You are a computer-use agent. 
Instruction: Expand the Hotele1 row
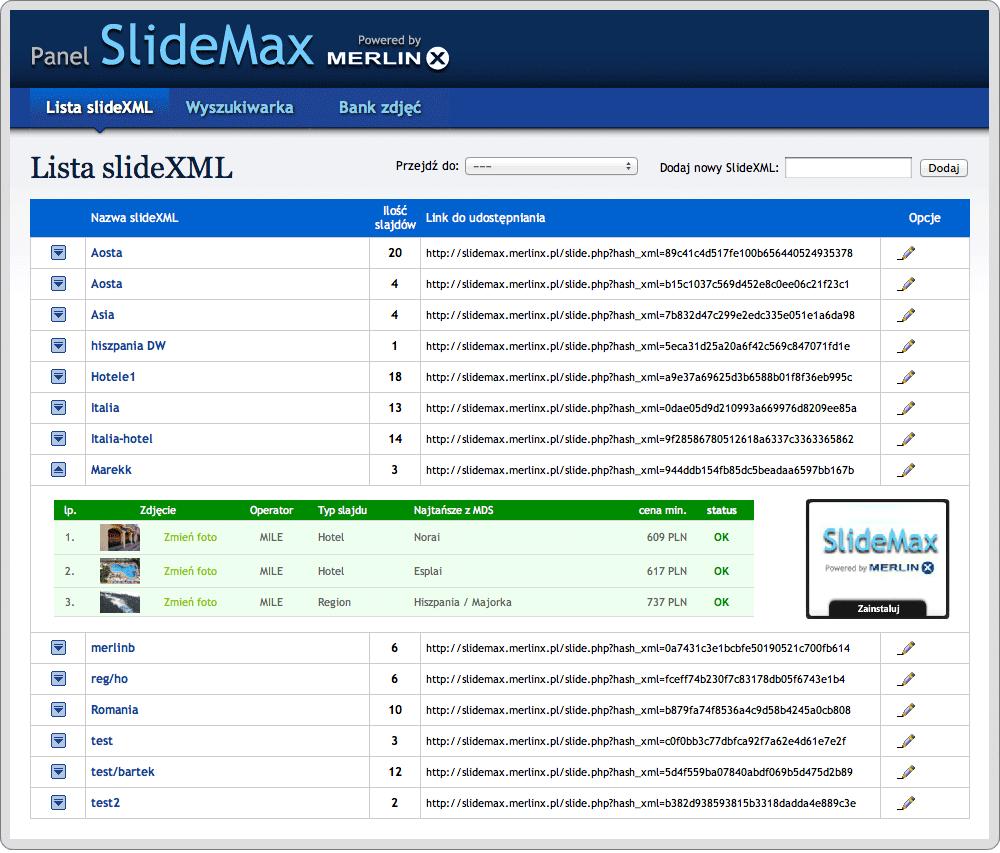coord(58,377)
